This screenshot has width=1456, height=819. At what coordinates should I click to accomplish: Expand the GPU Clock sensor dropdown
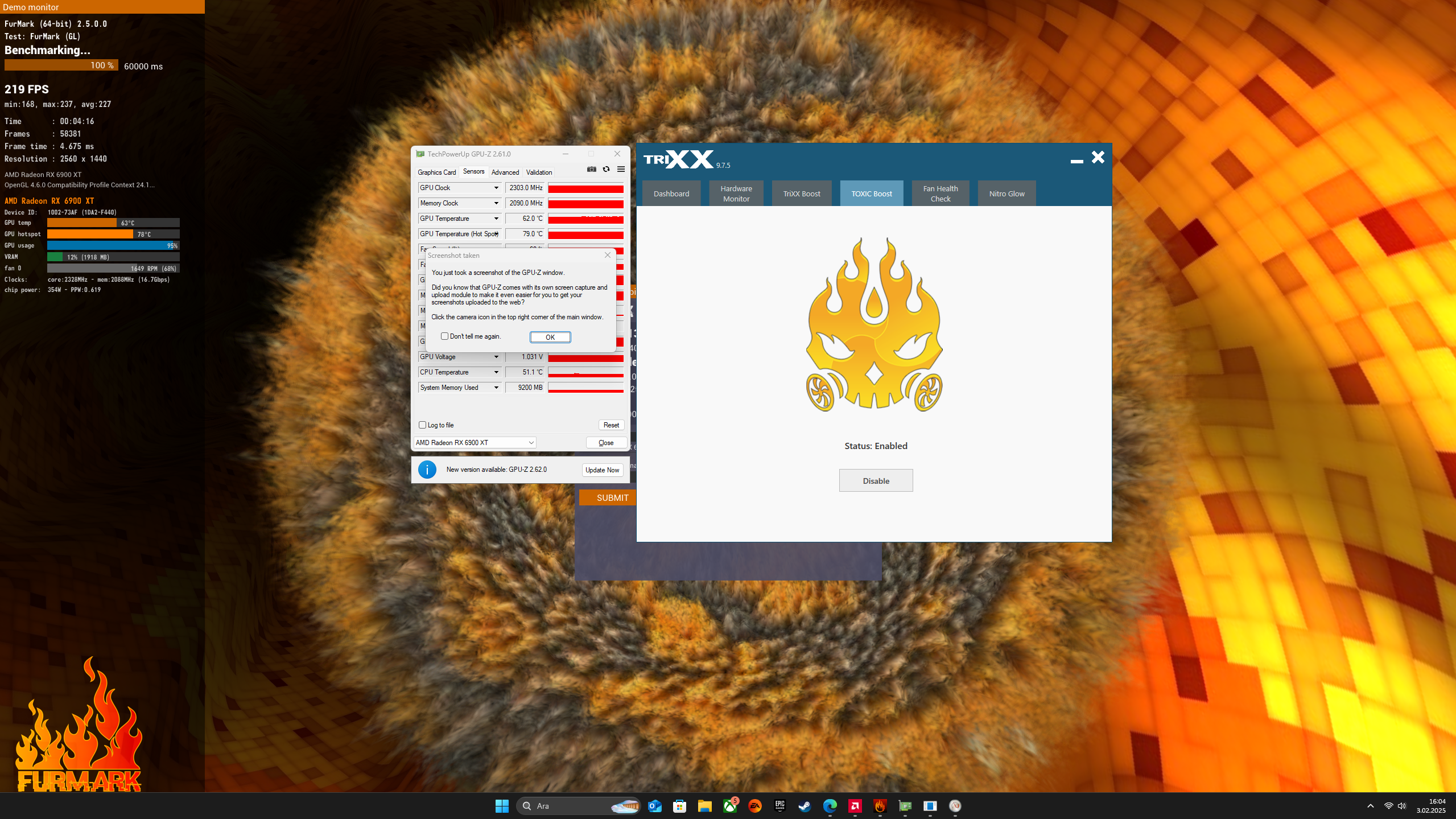click(x=496, y=188)
